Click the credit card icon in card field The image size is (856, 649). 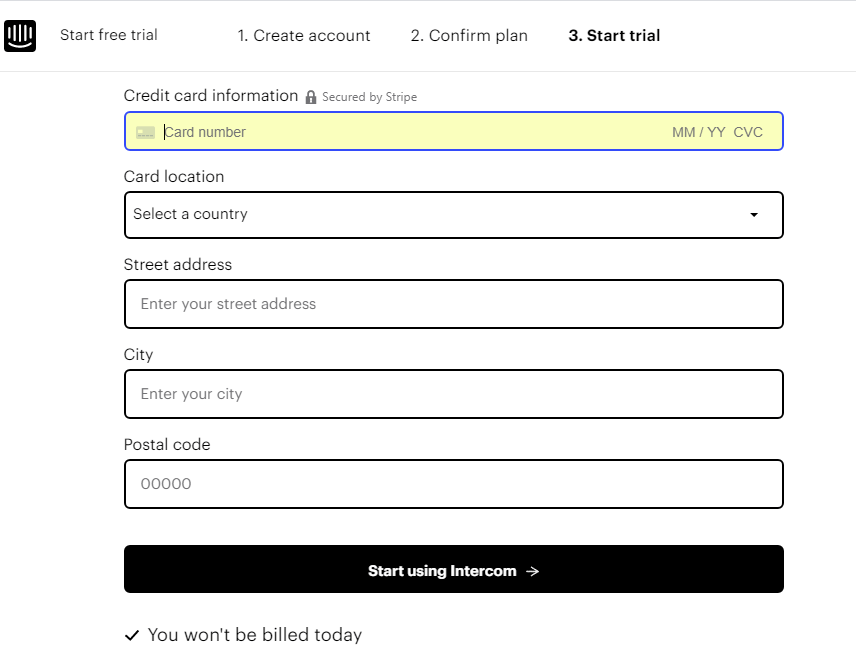(145, 131)
